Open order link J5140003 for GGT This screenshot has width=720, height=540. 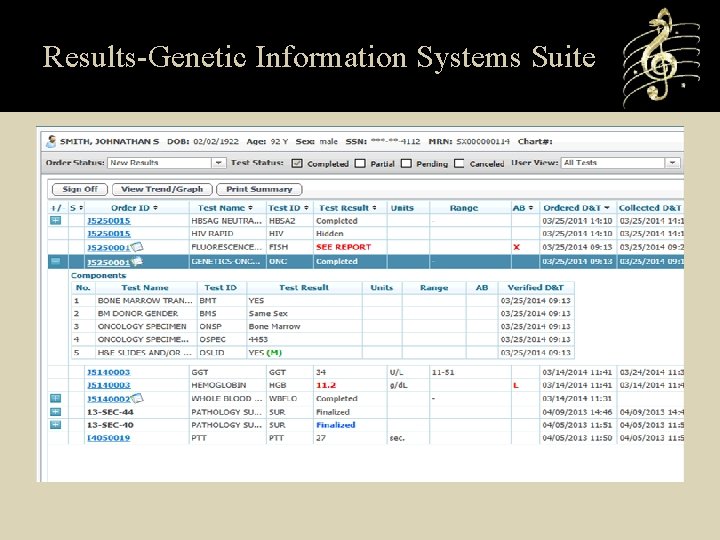(109, 372)
